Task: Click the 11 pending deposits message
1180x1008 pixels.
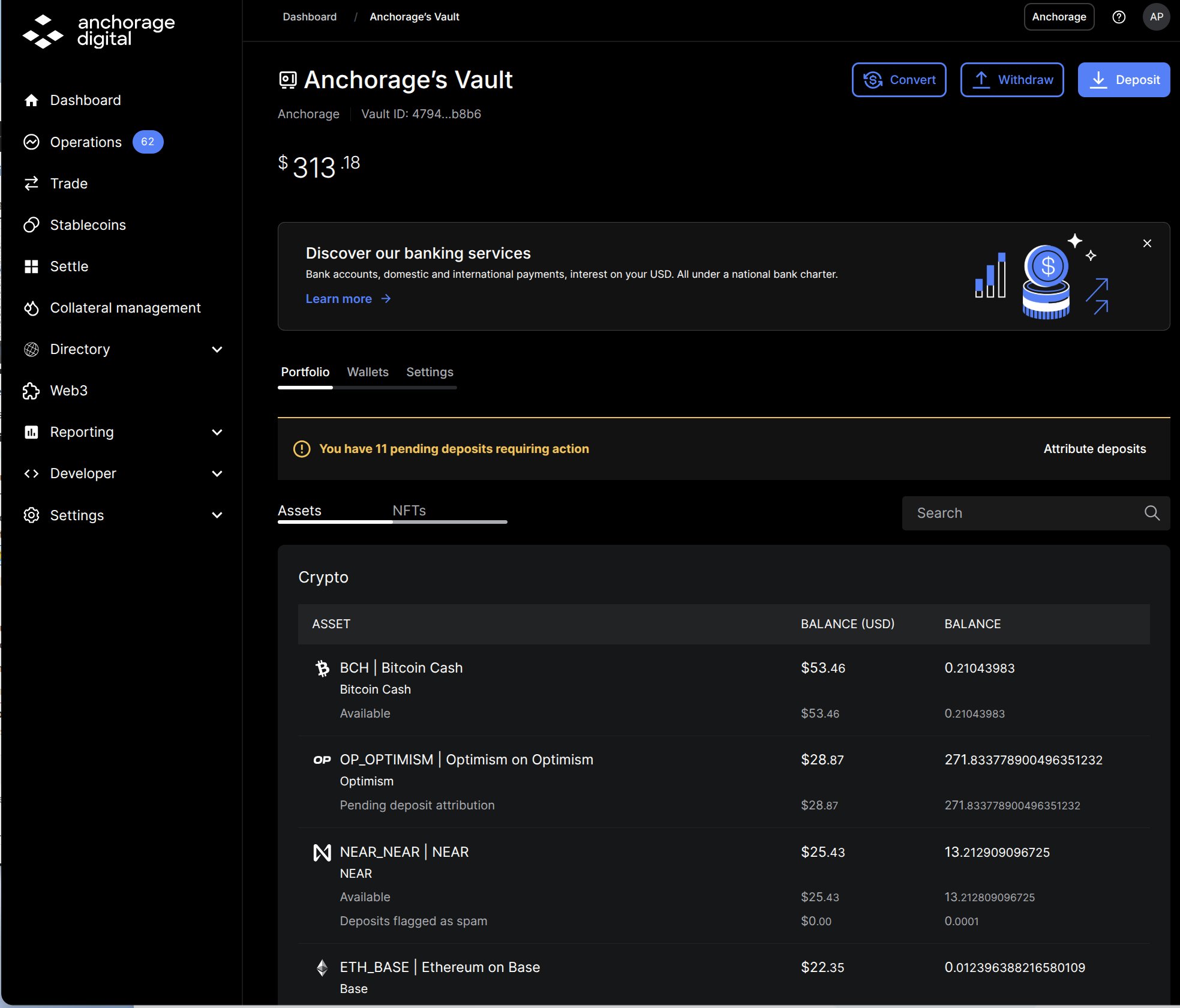Action: (x=454, y=449)
